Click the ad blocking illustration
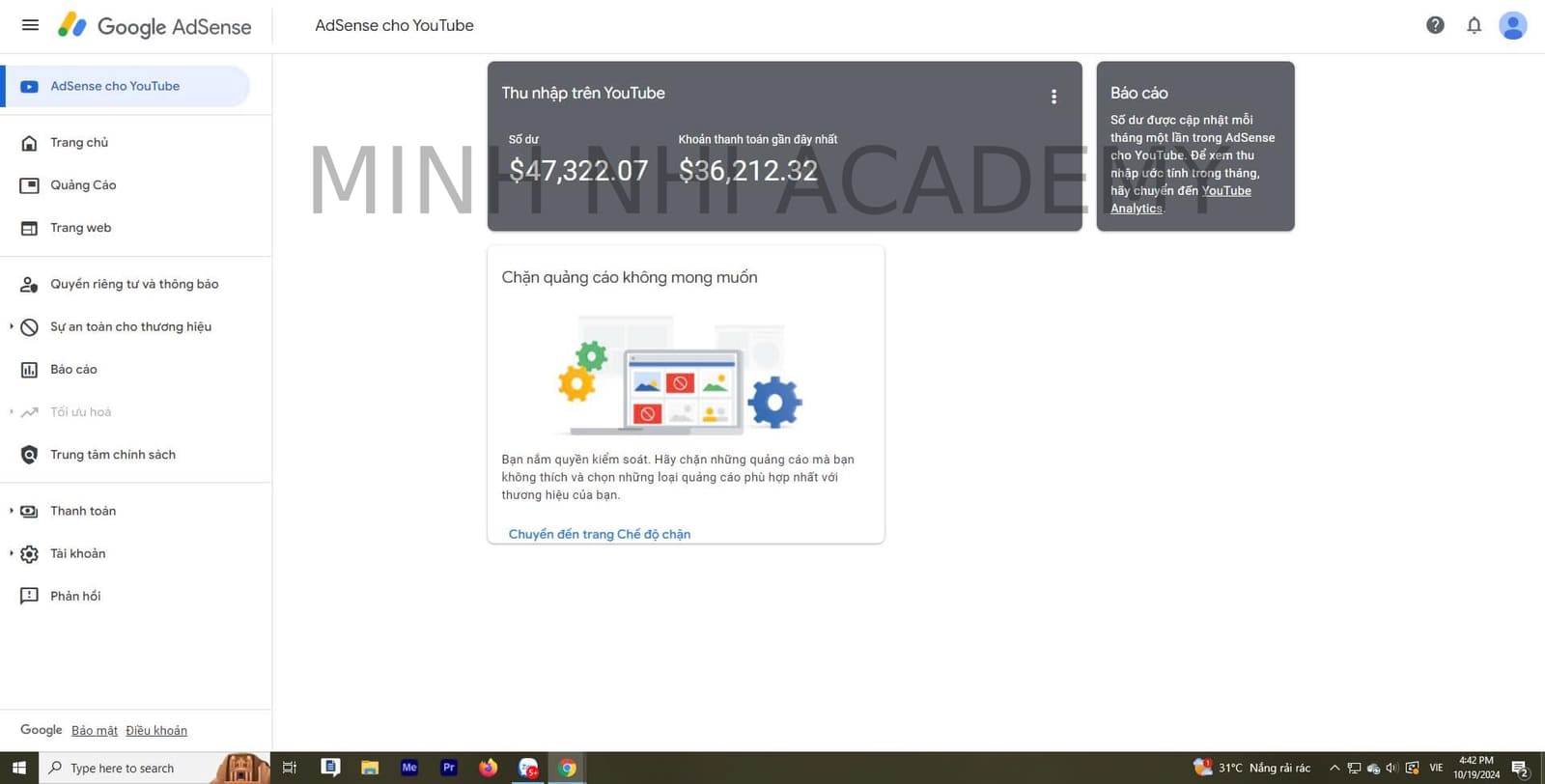Screen dimensions: 1545x784 pyautogui.click(x=680, y=375)
